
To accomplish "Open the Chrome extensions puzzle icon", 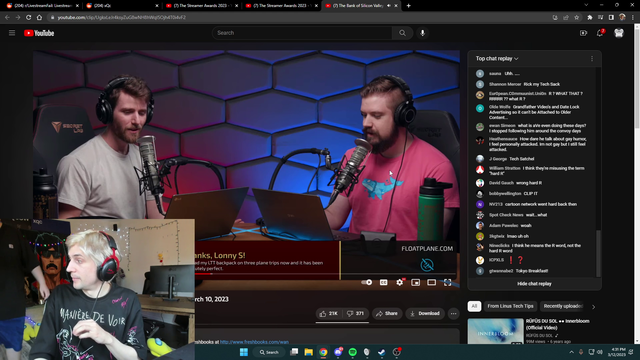I will 590,18.
